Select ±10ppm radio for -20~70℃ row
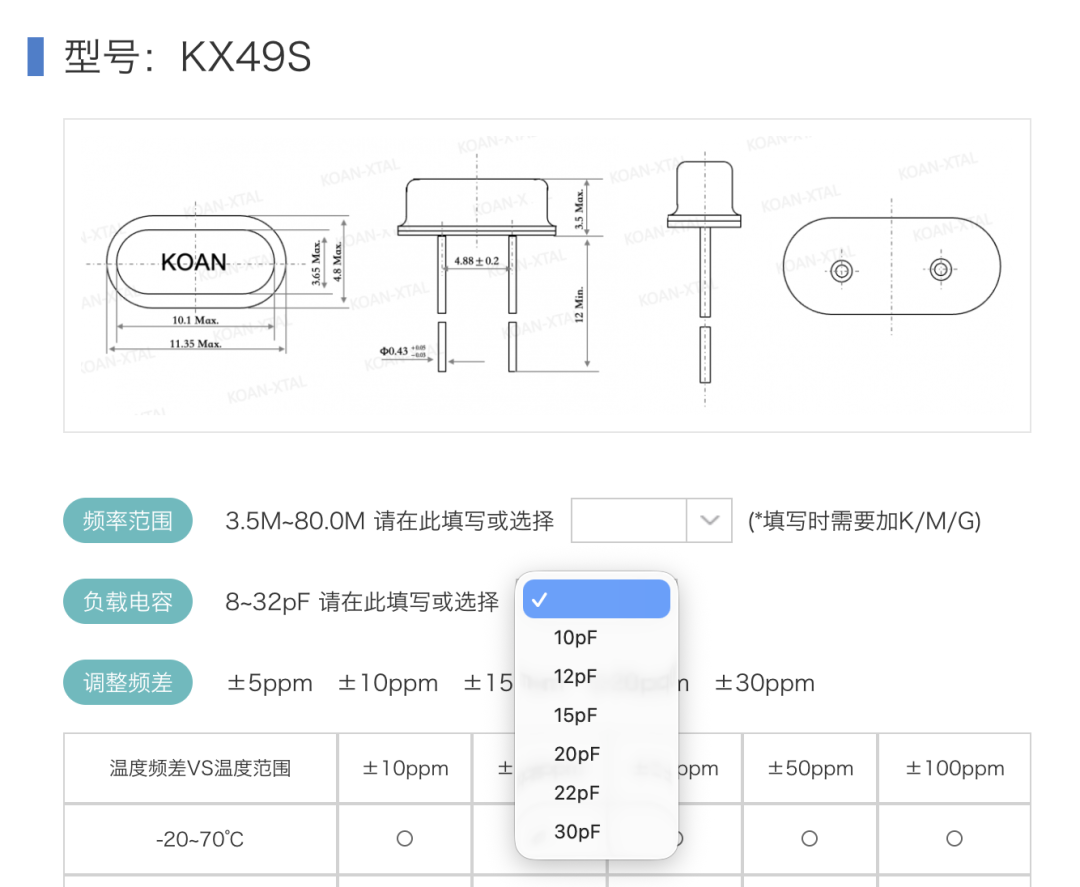This screenshot has height=887, width=1080. (404, 839)
